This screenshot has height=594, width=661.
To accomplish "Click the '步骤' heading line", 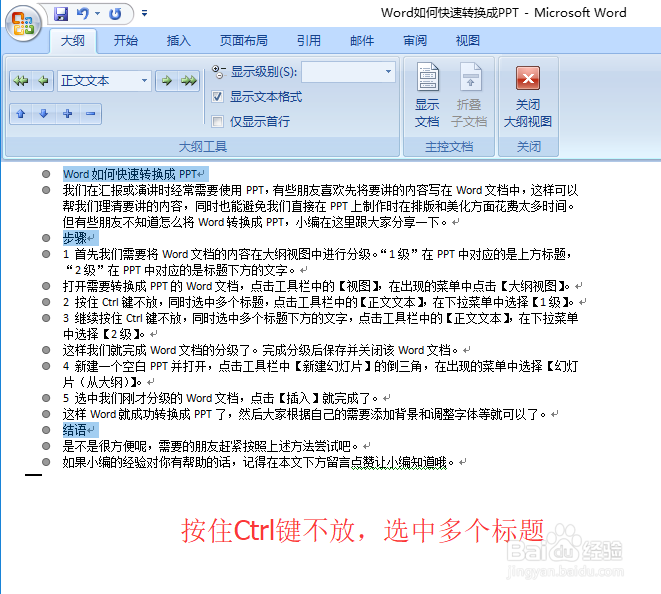I will click(75, 238).
